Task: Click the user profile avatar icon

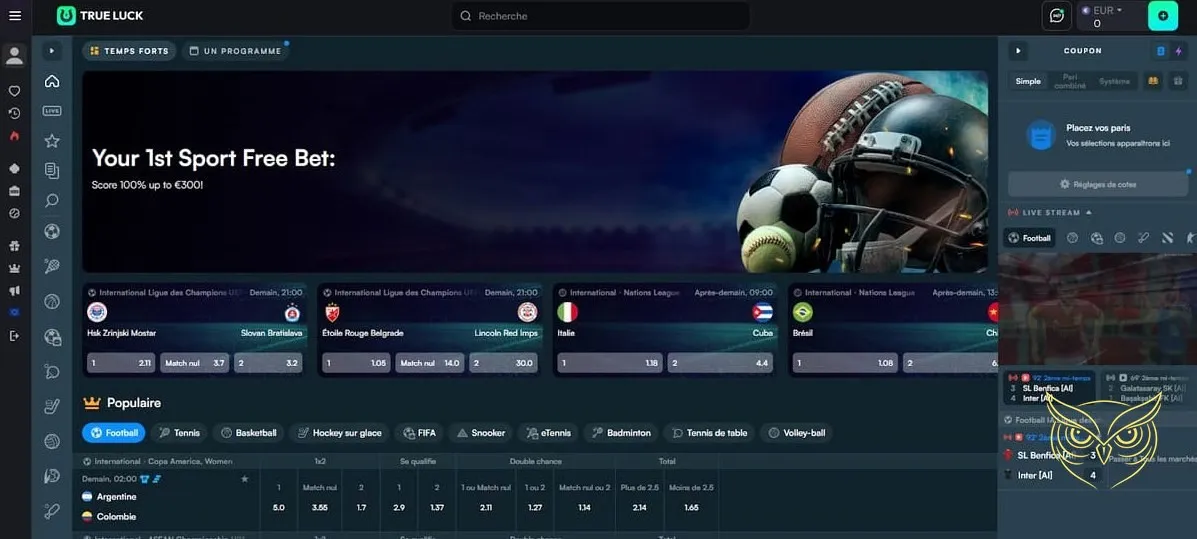Action: [x=14, y=55]
